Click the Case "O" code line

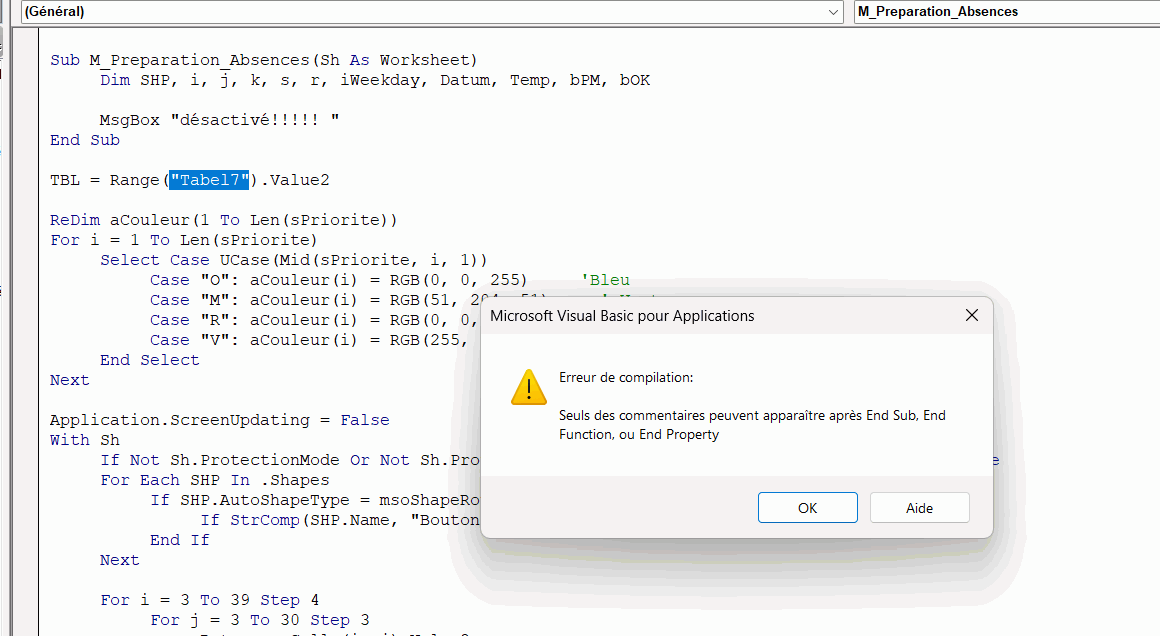click(x=338, y=280)
